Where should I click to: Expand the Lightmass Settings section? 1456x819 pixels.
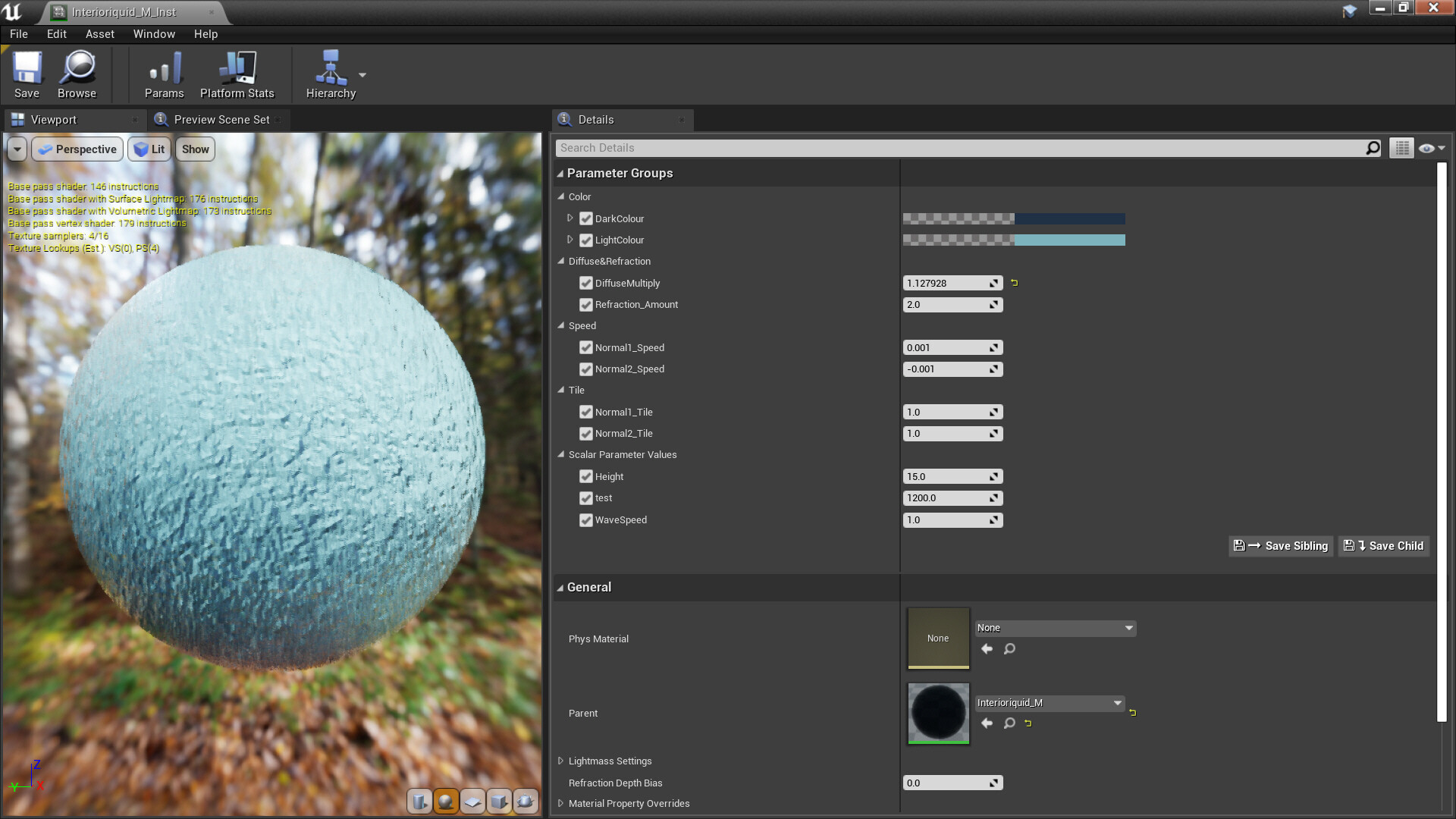tap(560, 761)
